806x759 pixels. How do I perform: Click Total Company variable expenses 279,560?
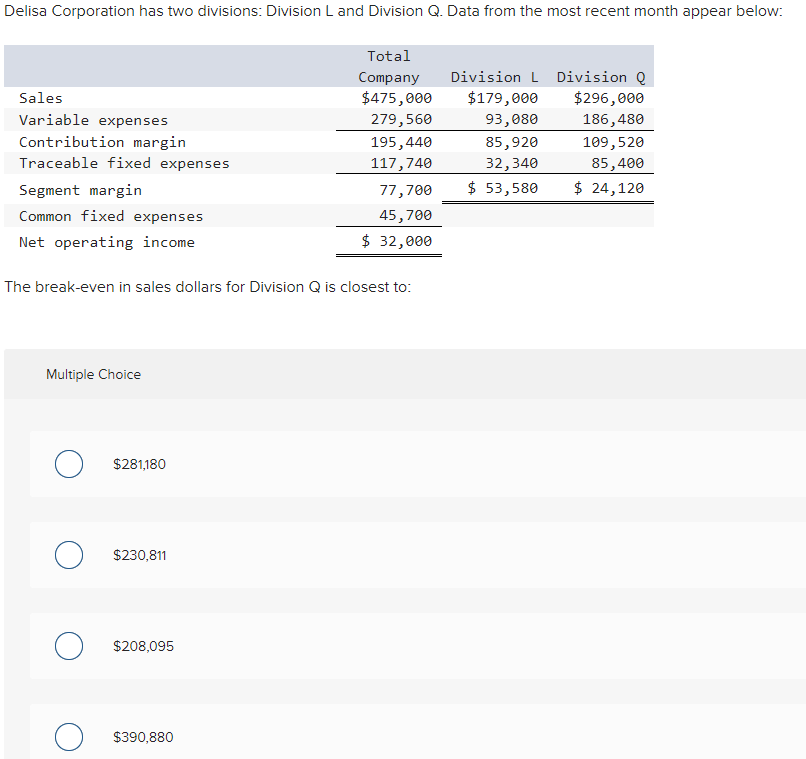(x=401, y=119)
